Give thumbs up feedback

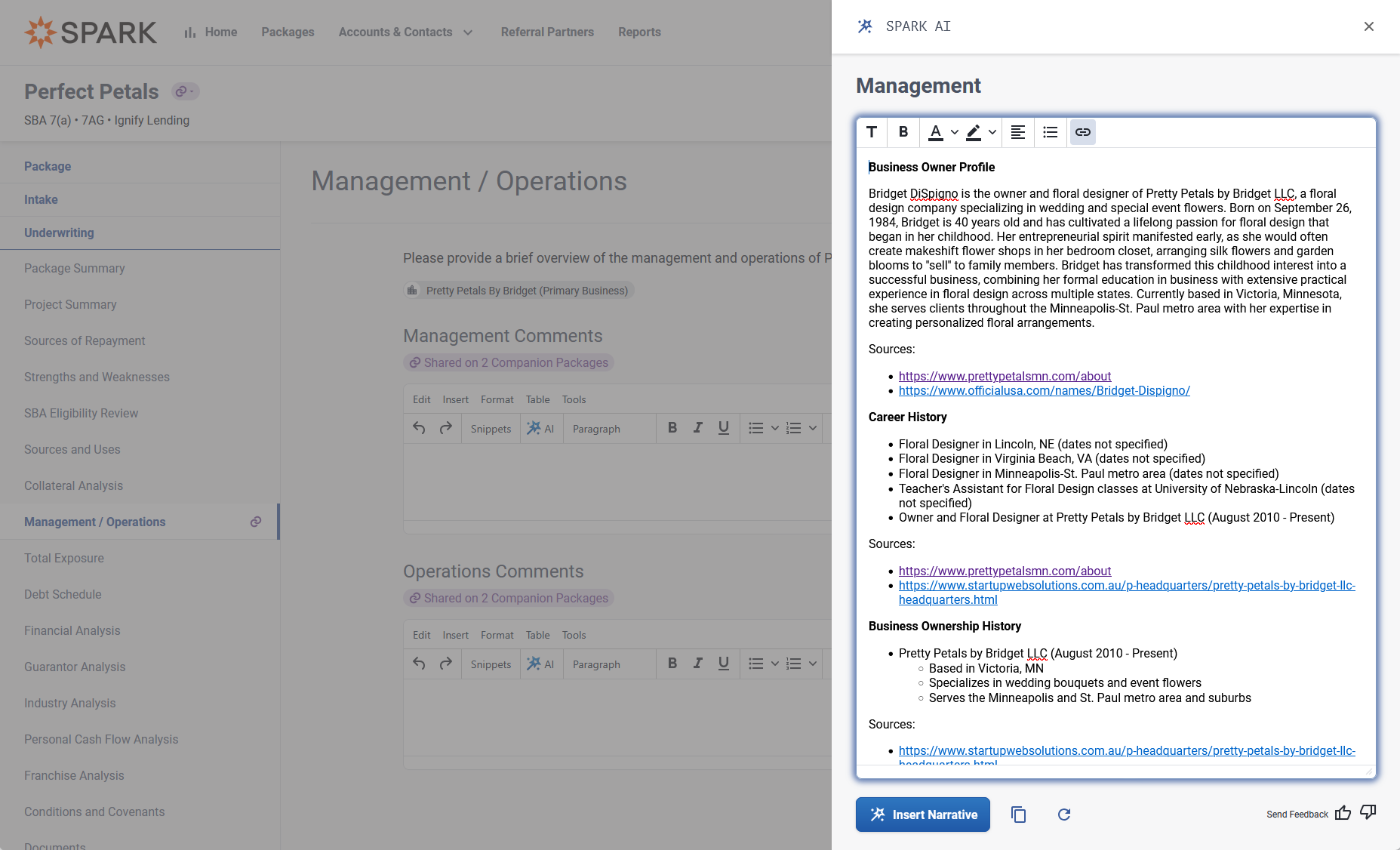1343,813
